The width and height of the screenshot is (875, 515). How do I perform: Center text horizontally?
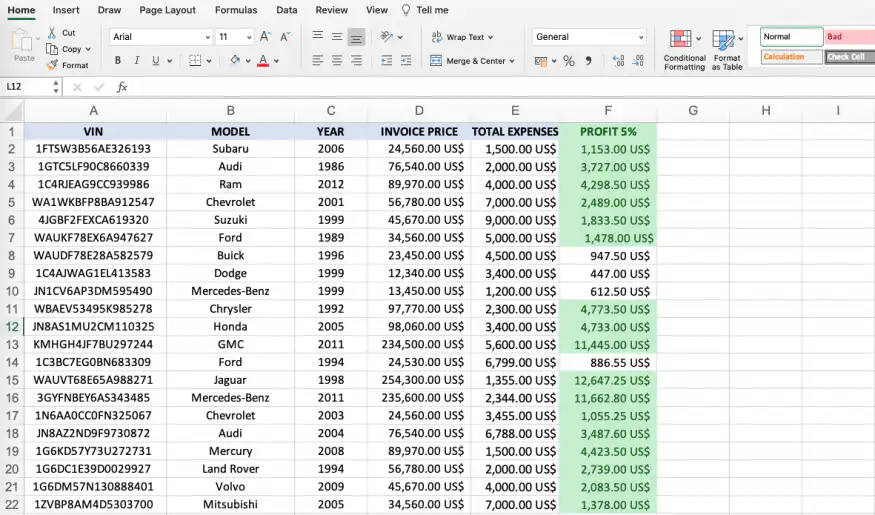coord(337,60)
